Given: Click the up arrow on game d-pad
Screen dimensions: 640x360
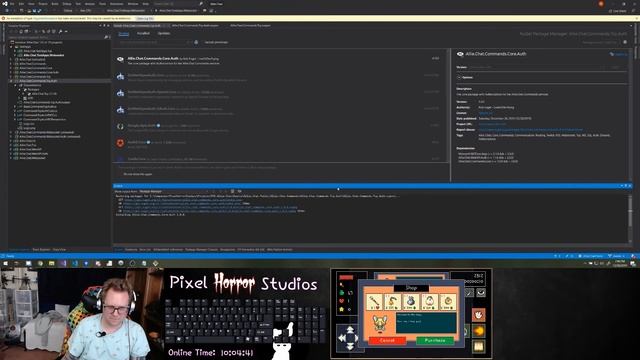Looking at the screenshot, I should coord(350,329).
